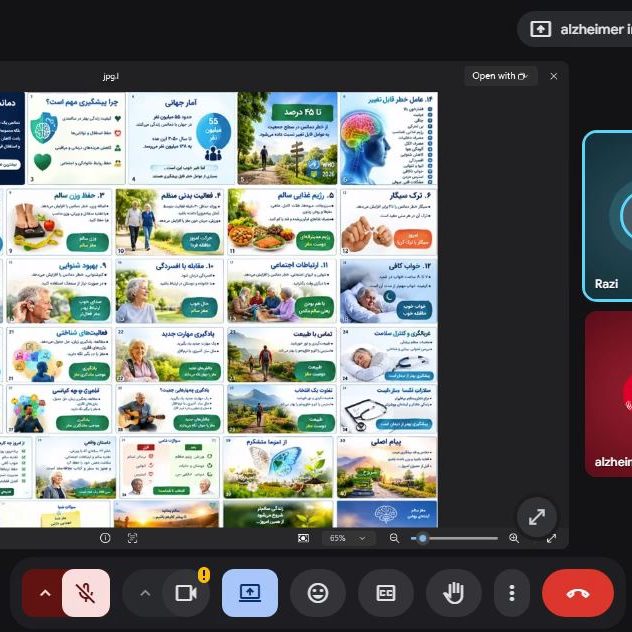The image size is (632, 632).
Task: Click the 'غربالگری و کنترل سلامت' slide
Action: (389, 355)
